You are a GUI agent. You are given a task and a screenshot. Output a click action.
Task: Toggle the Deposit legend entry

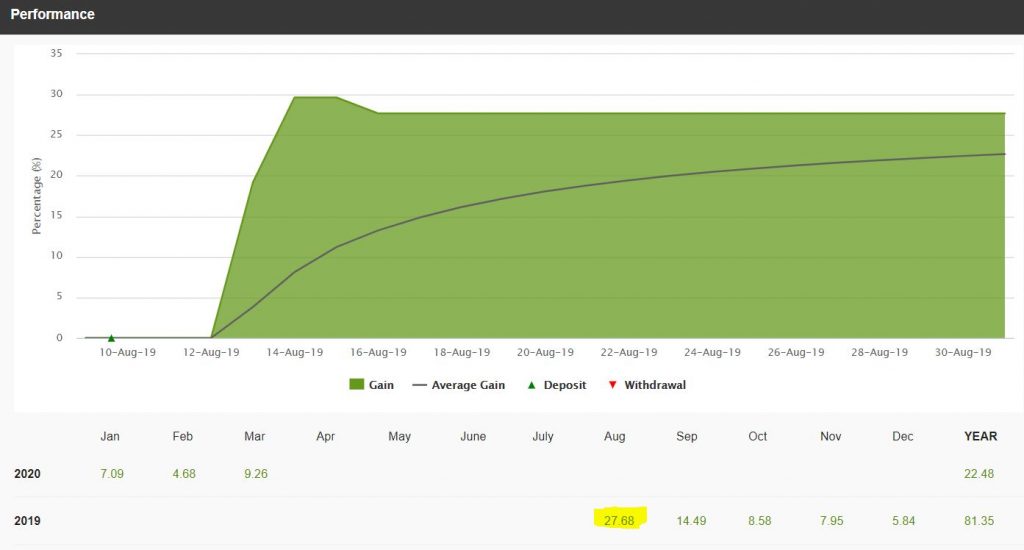(556, 385)
